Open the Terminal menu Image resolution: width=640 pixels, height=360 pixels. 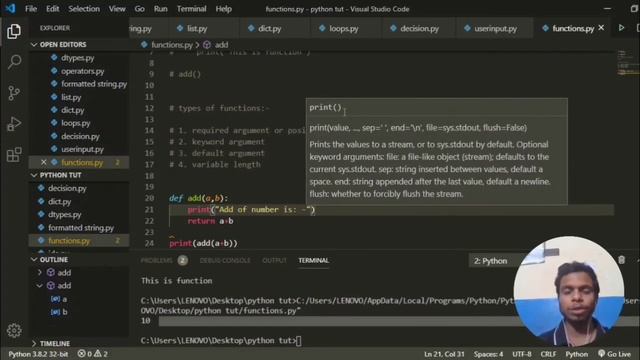(191, 9)
